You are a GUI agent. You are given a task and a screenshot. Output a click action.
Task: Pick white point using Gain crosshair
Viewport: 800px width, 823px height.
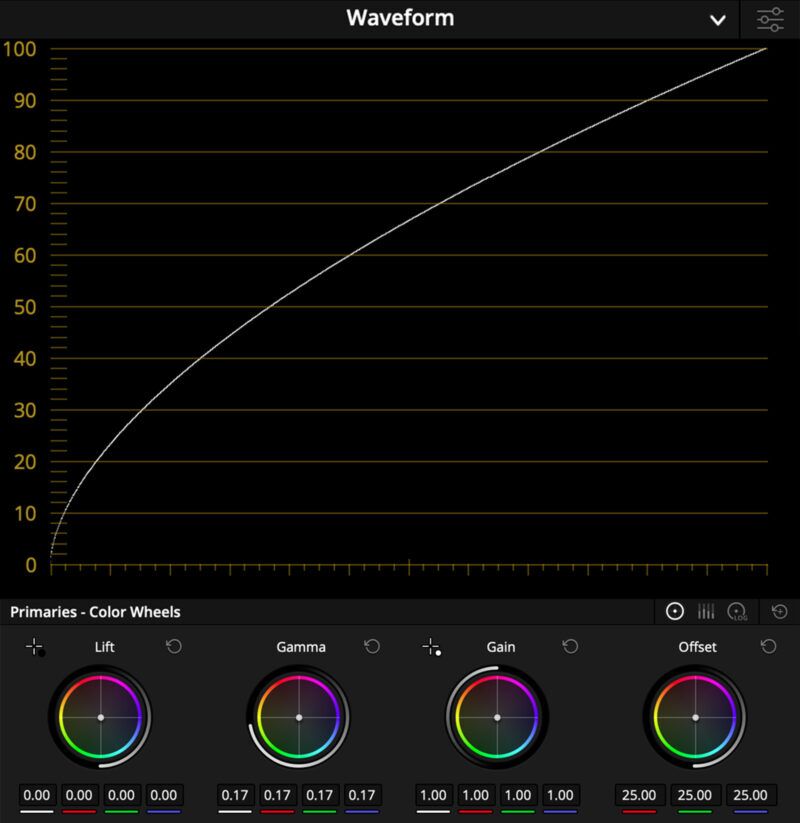(432, 647)
